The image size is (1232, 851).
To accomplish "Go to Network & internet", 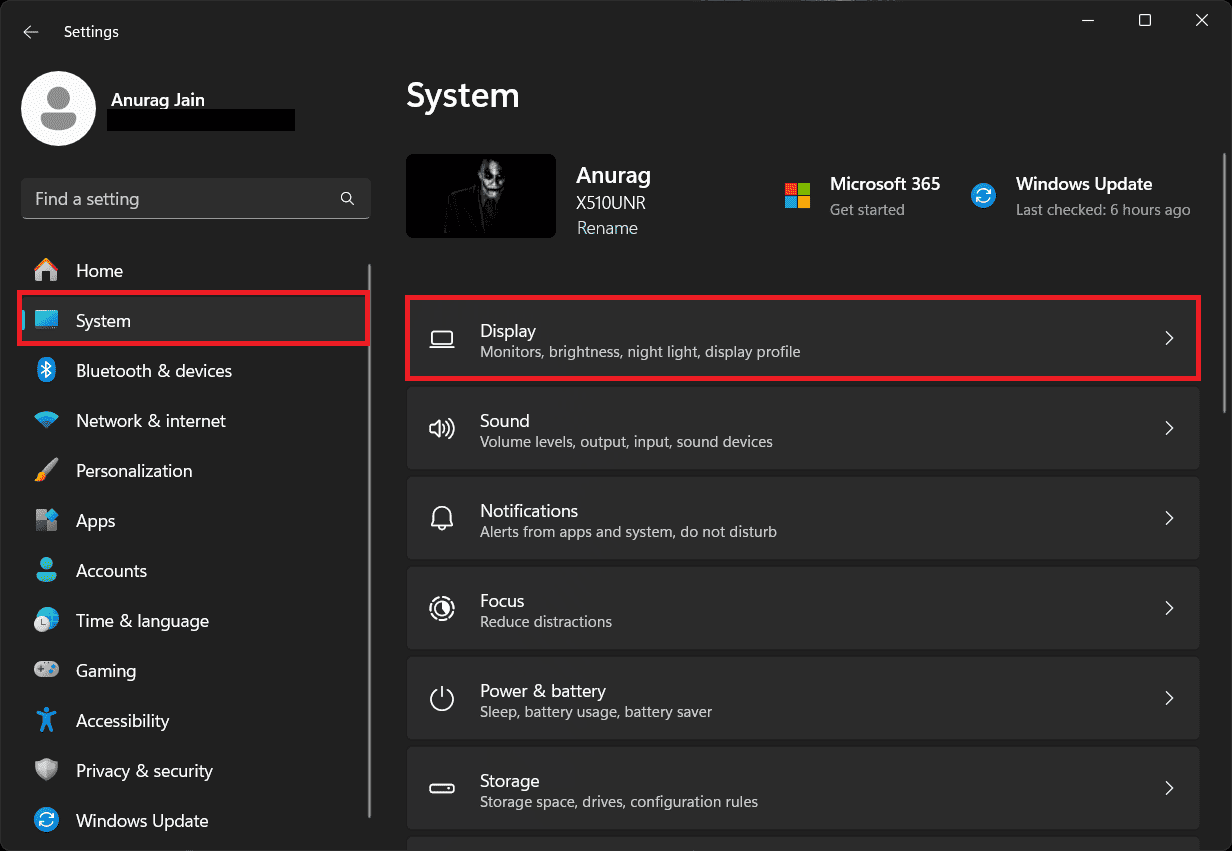I will [194, 420].
